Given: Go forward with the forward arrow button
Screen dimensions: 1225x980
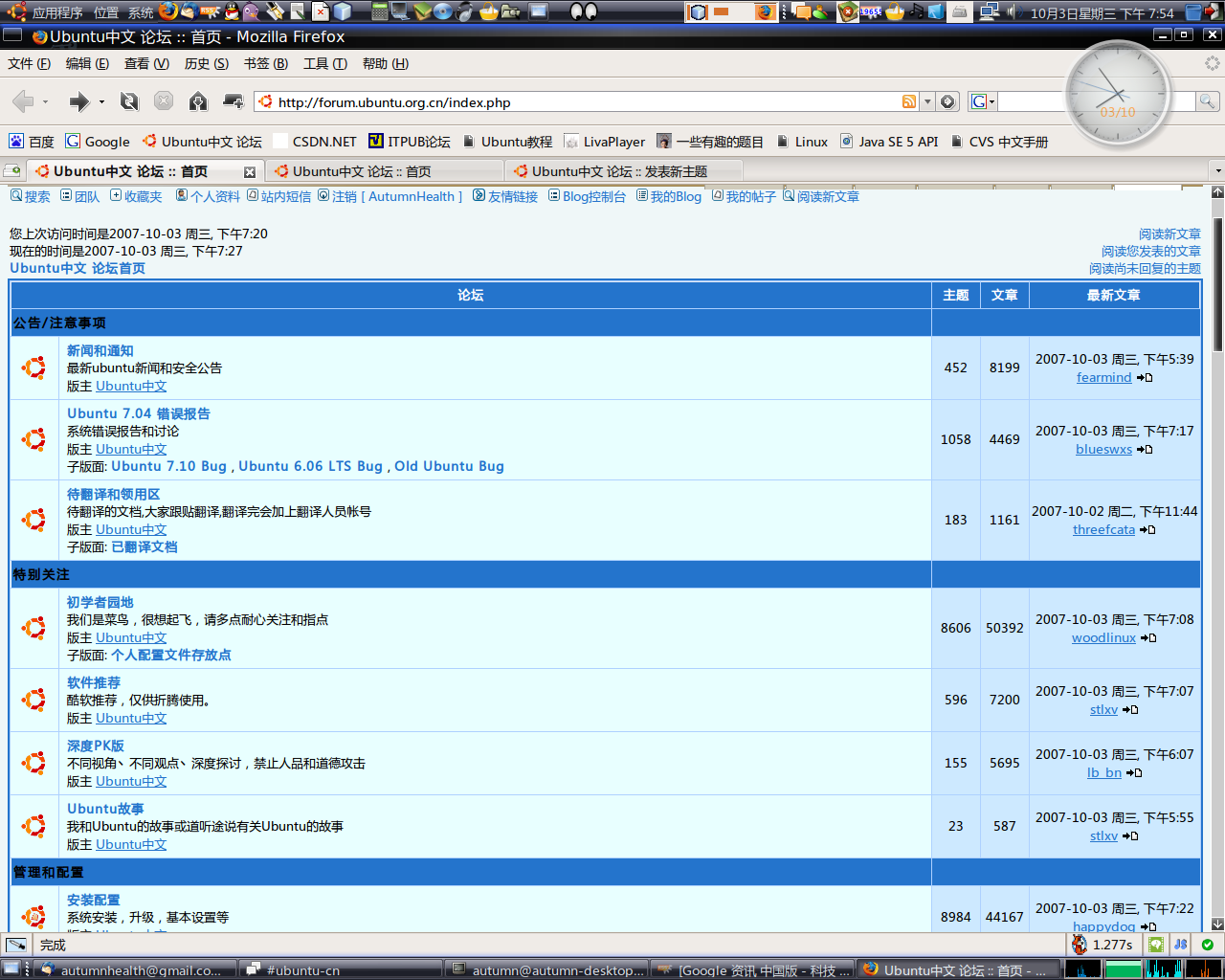Looking at the screenshot, I should 78,101.
